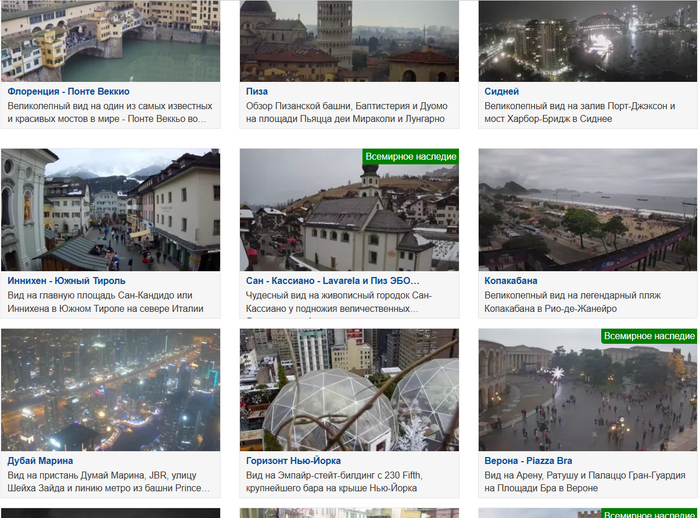700x518 pixels.
Task: Open the Флоренция - Понте Веккио webcam link
Action: pos(68,92)
